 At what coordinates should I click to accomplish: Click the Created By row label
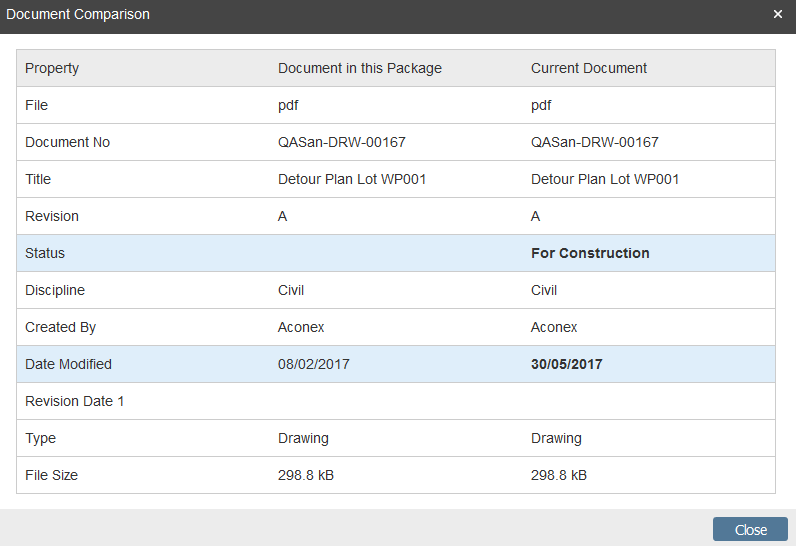pos(60,327)
